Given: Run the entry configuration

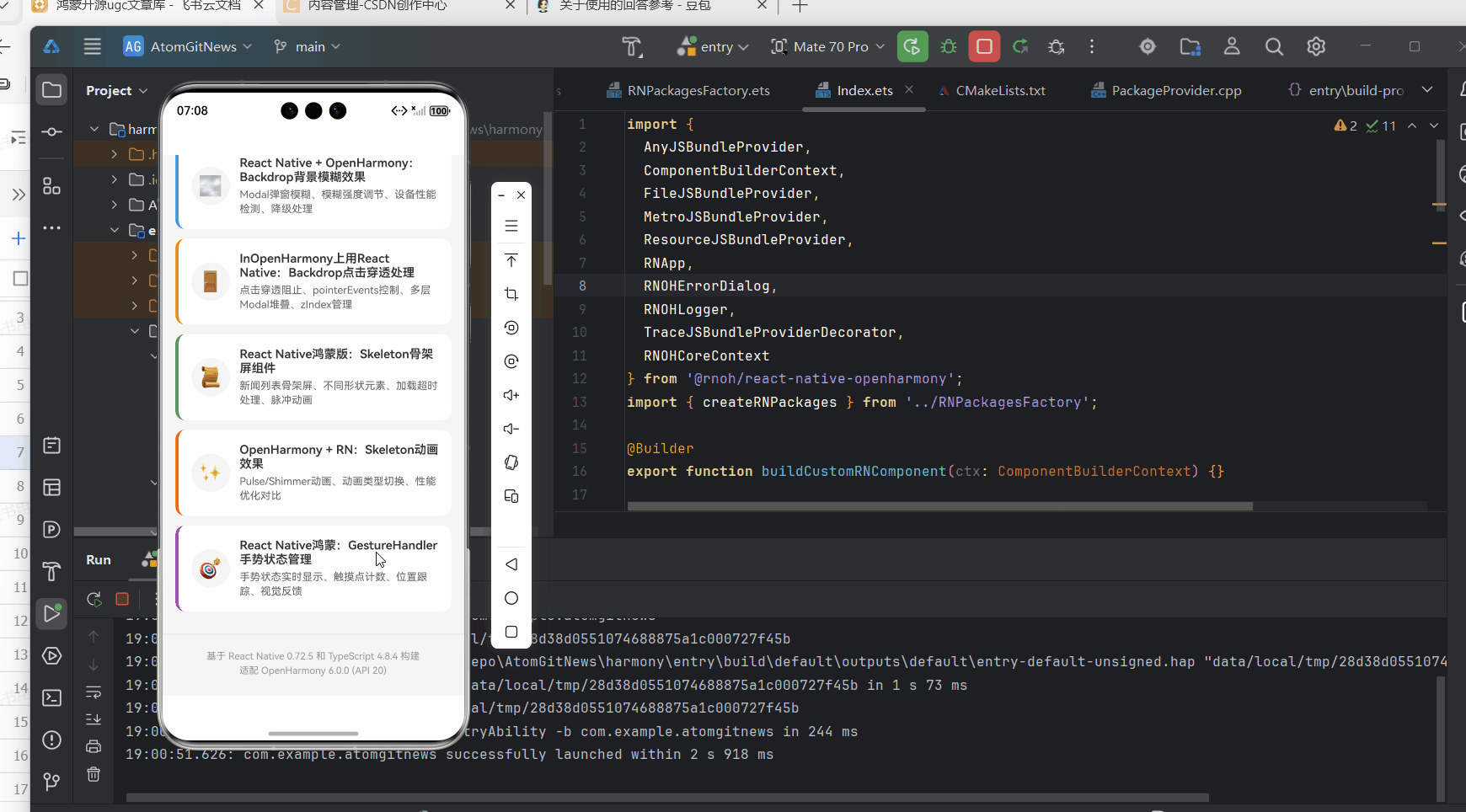Looking at the screenshot, I should pos(912,46).
